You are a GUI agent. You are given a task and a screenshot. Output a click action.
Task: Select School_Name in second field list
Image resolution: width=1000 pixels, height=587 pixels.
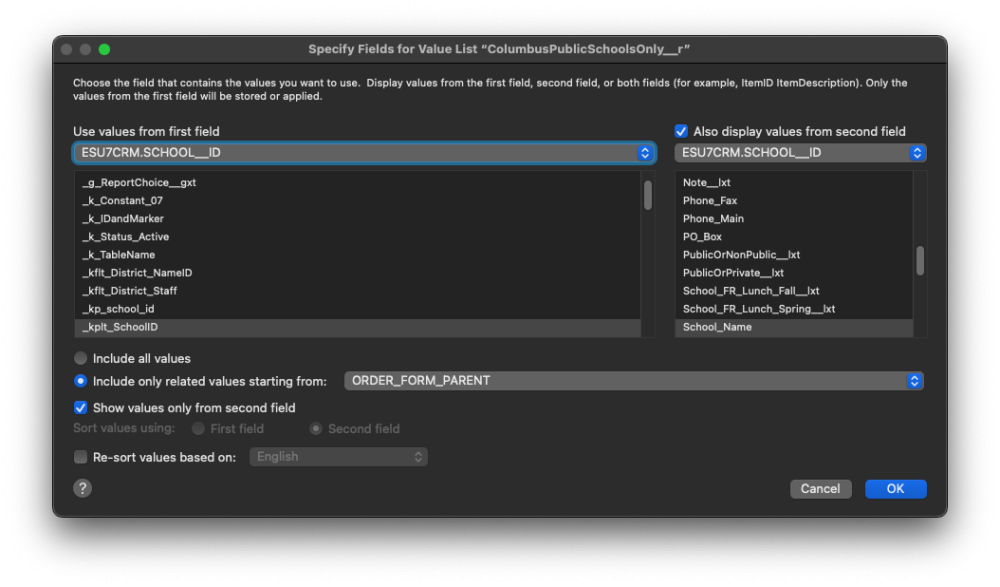point(717,327)
